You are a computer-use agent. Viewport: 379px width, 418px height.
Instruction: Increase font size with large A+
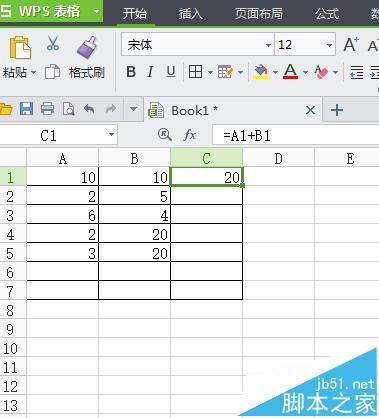[x=351, y=45]
